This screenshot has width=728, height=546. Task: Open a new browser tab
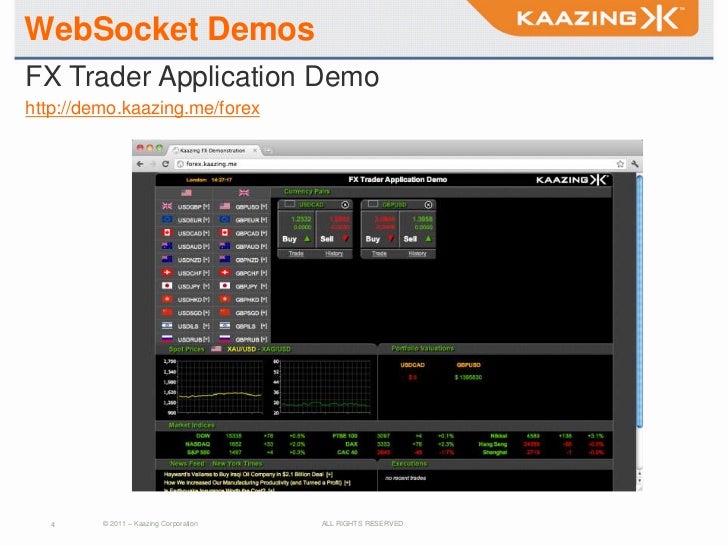point(268,150)
